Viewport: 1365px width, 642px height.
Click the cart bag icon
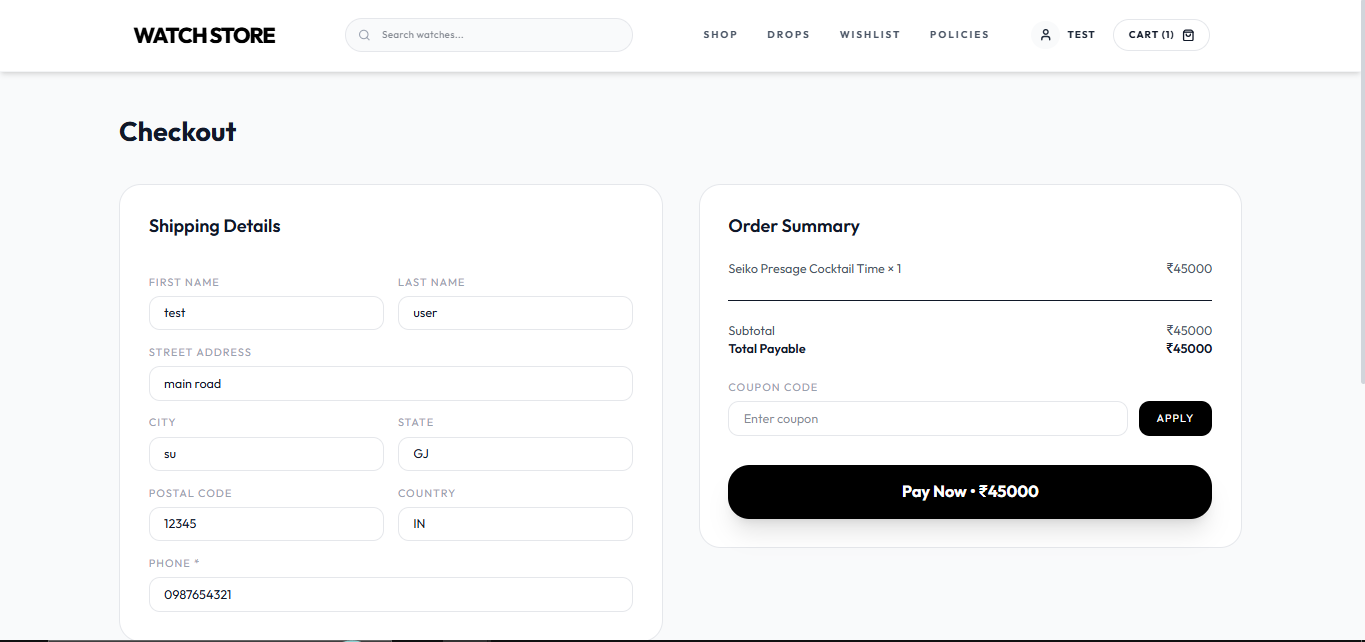[1188, 34]
